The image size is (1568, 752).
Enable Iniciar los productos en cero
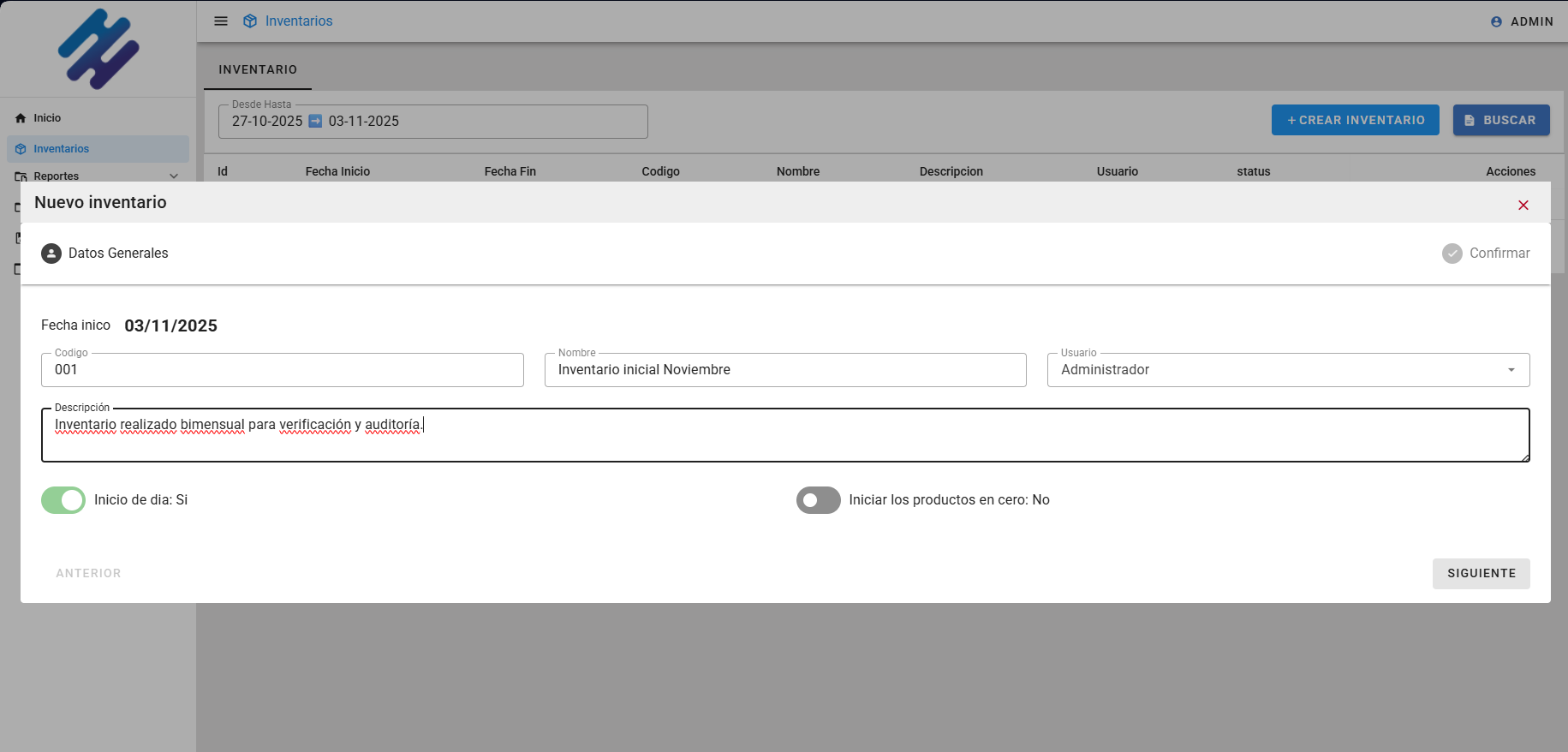818,500
